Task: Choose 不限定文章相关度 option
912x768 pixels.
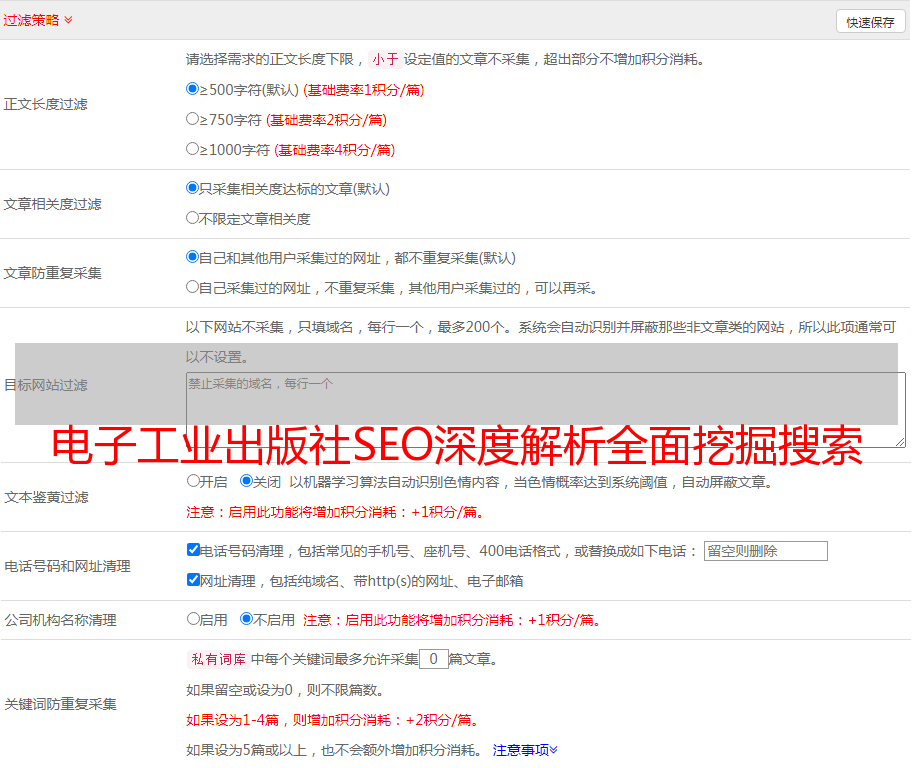Action: [193, 218]
